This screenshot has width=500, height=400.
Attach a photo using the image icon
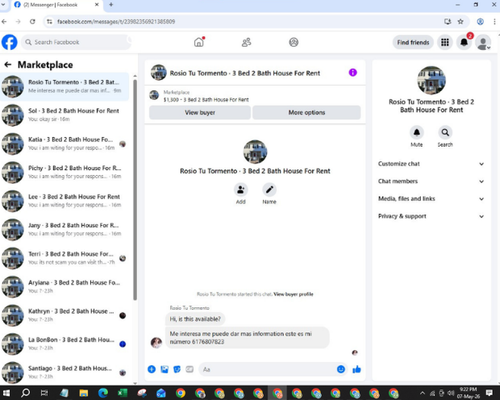[x=164, y=369]
